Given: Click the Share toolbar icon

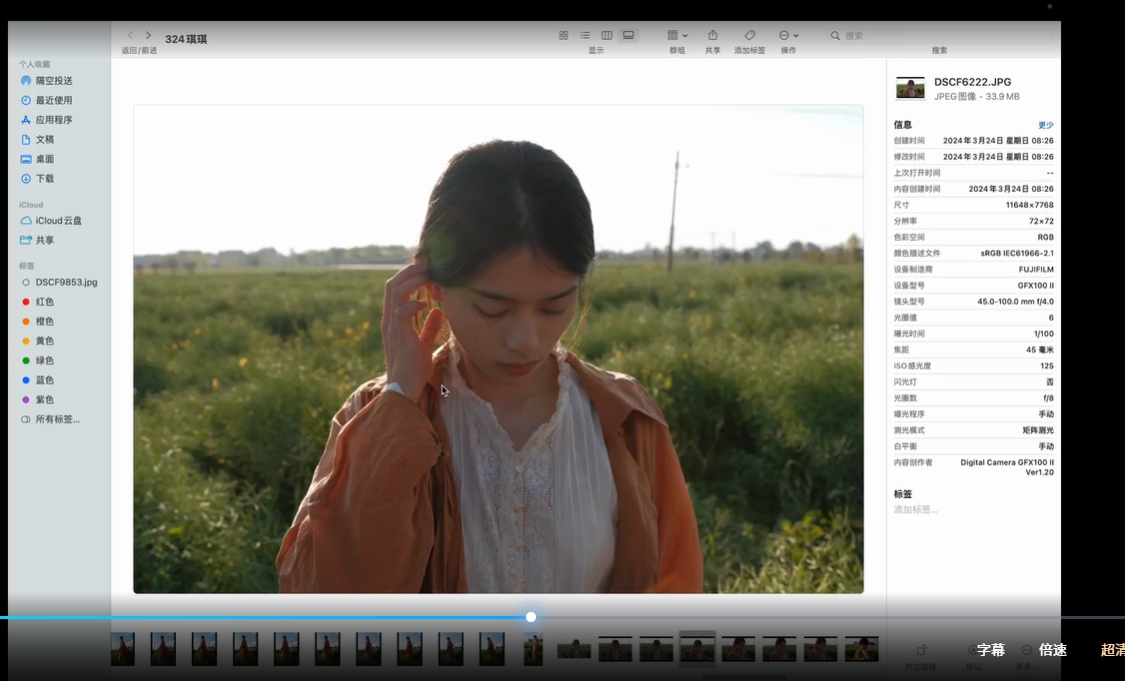Looking at the screenshot, I should [712, 35].
